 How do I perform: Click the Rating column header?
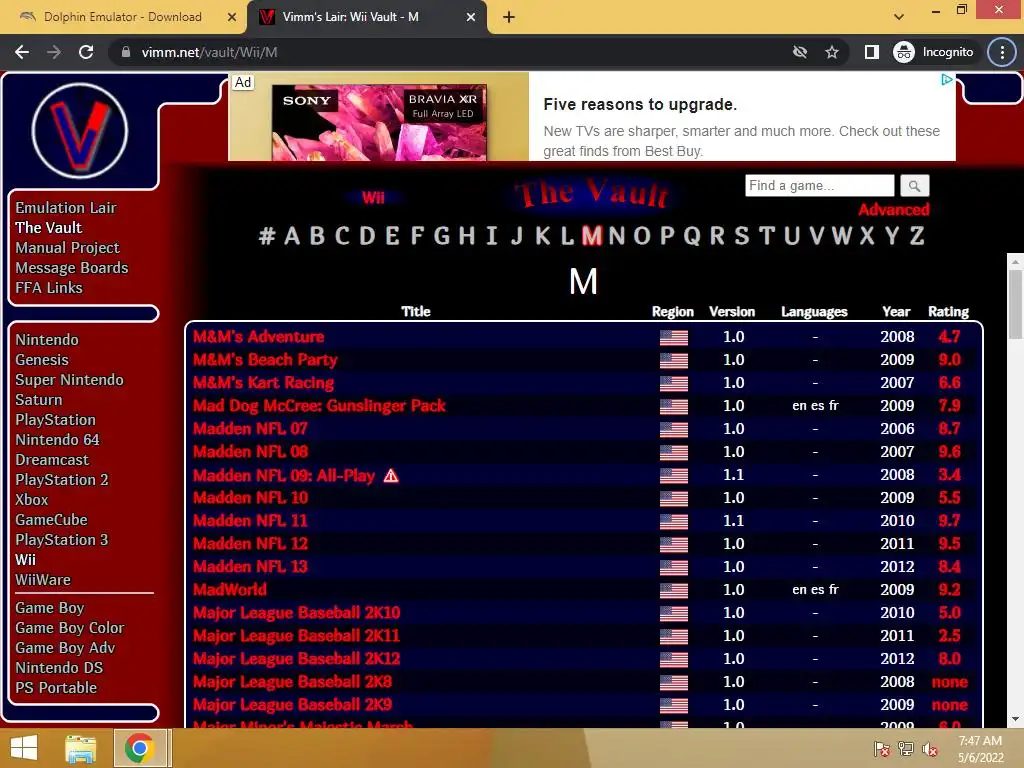948,312
